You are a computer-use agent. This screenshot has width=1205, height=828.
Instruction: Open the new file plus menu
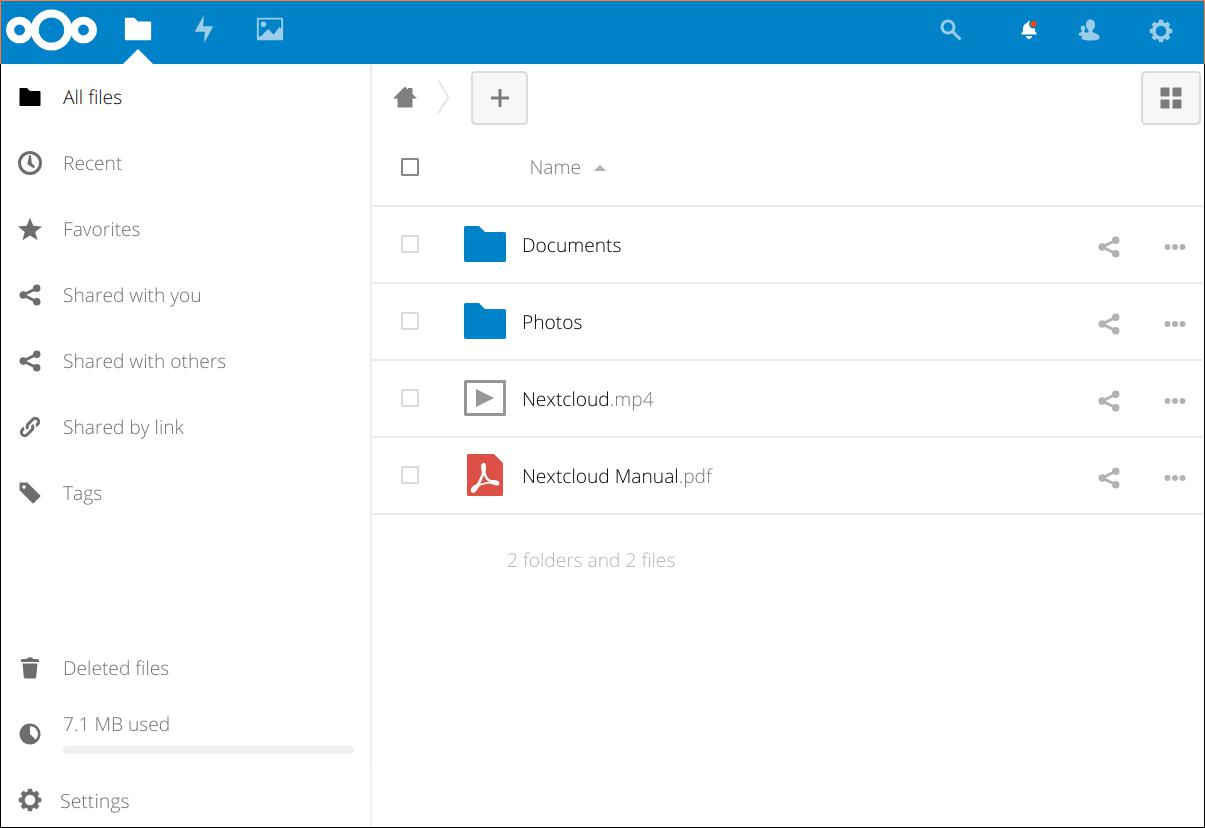499,97
